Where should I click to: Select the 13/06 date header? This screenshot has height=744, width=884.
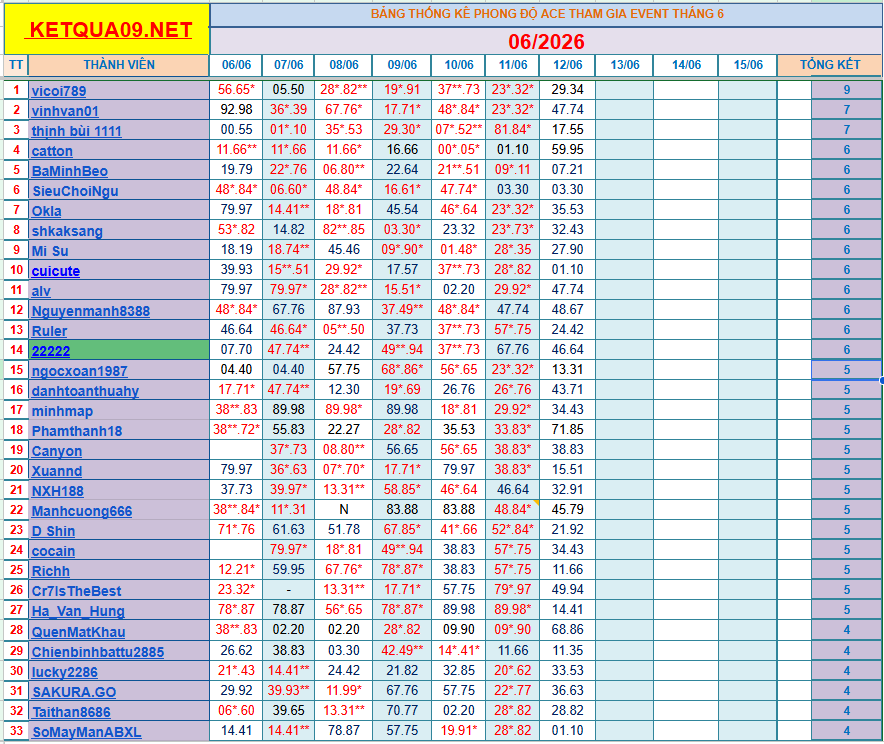625,65
